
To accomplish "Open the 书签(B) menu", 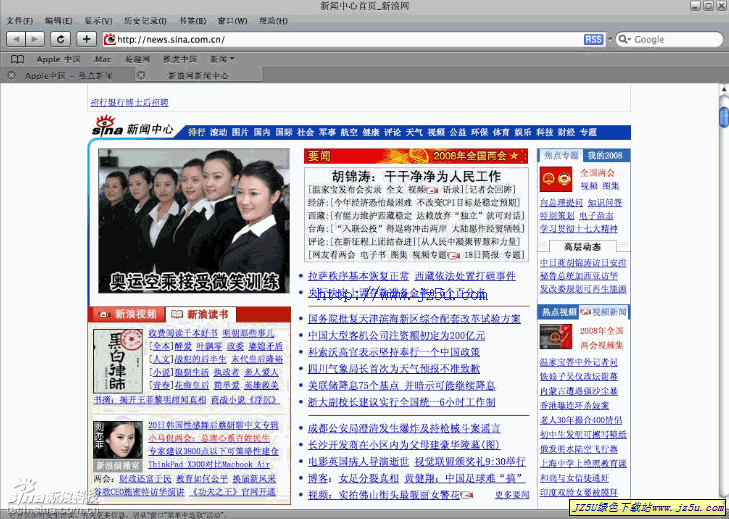I will (x=192, y=21).
